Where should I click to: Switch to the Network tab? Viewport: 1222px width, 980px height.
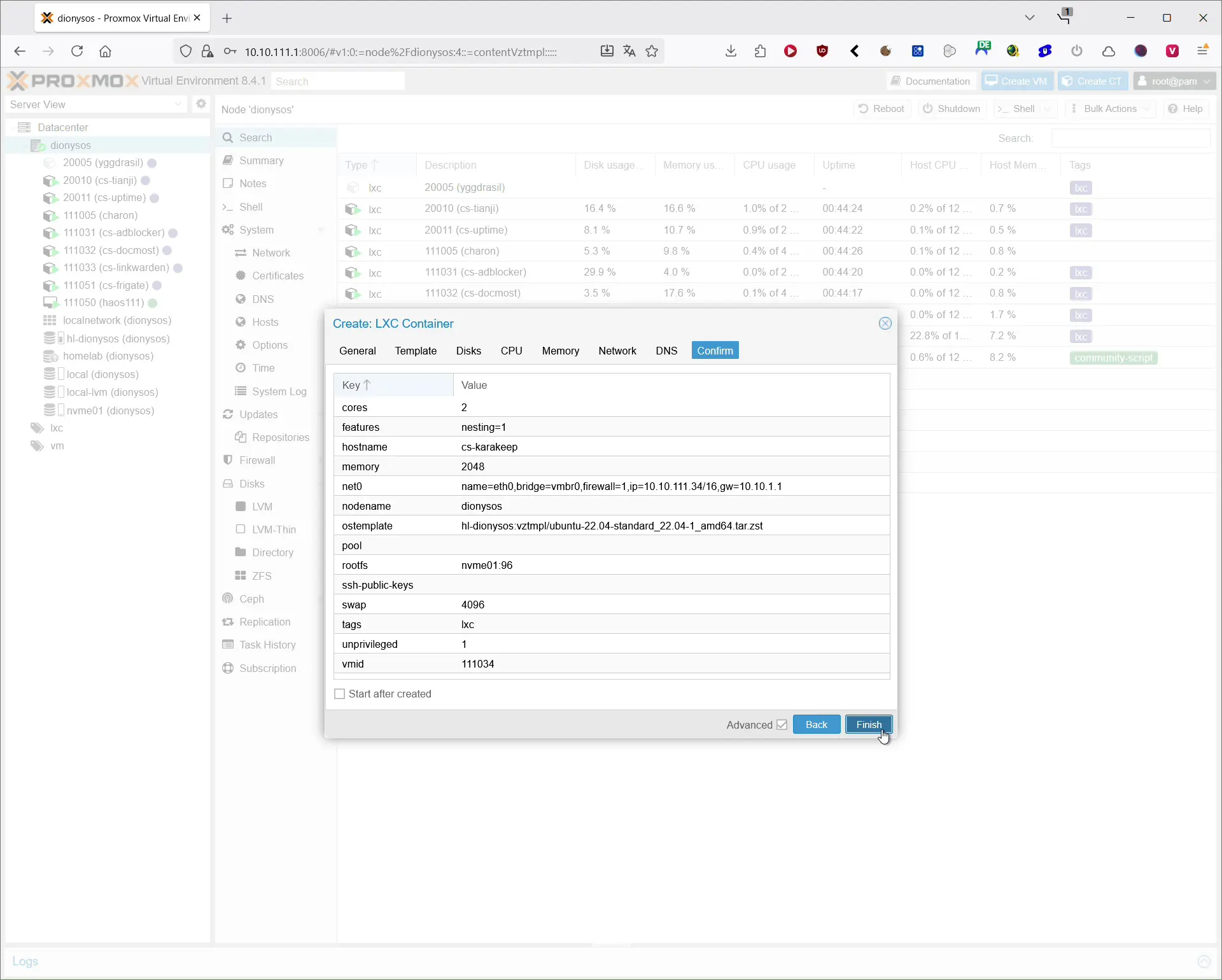click(x=617, y=351)
